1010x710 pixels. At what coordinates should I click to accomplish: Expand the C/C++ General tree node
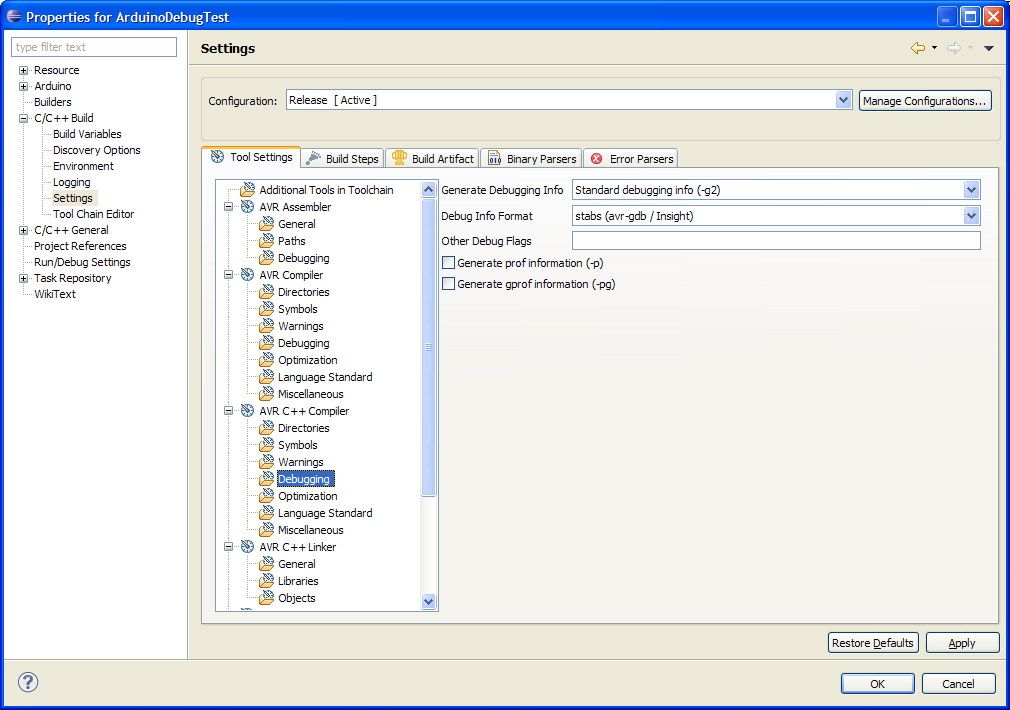(23, 230)
